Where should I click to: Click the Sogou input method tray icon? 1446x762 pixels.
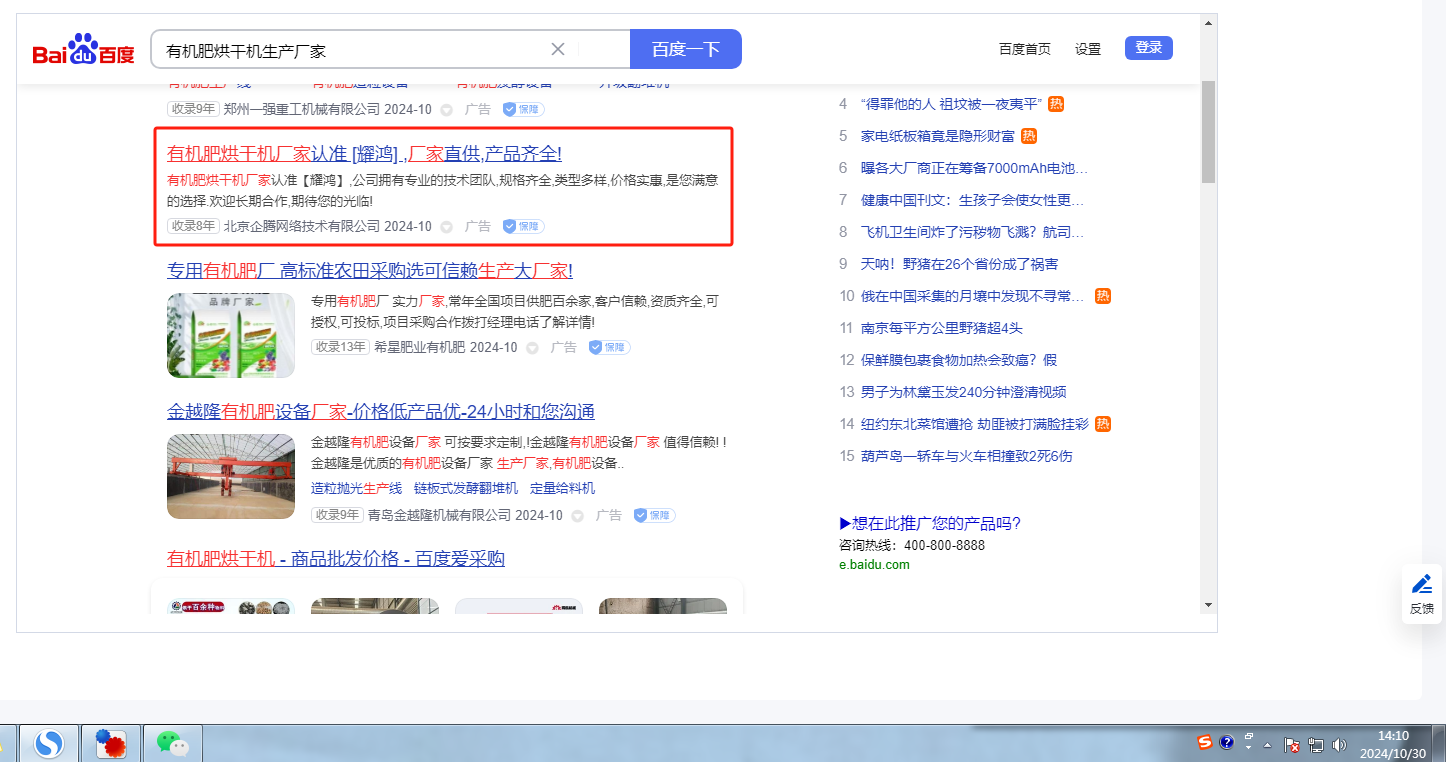[1205, 742]
